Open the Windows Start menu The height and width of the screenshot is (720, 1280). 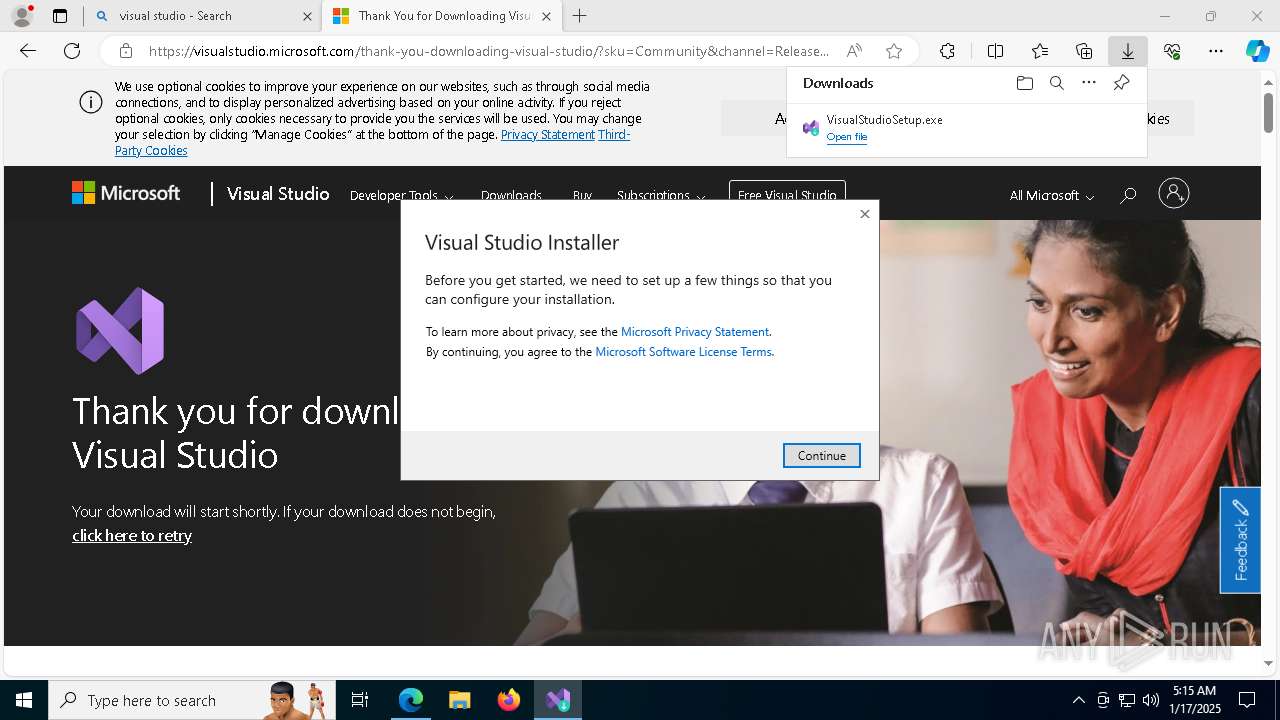click(24, 700)
